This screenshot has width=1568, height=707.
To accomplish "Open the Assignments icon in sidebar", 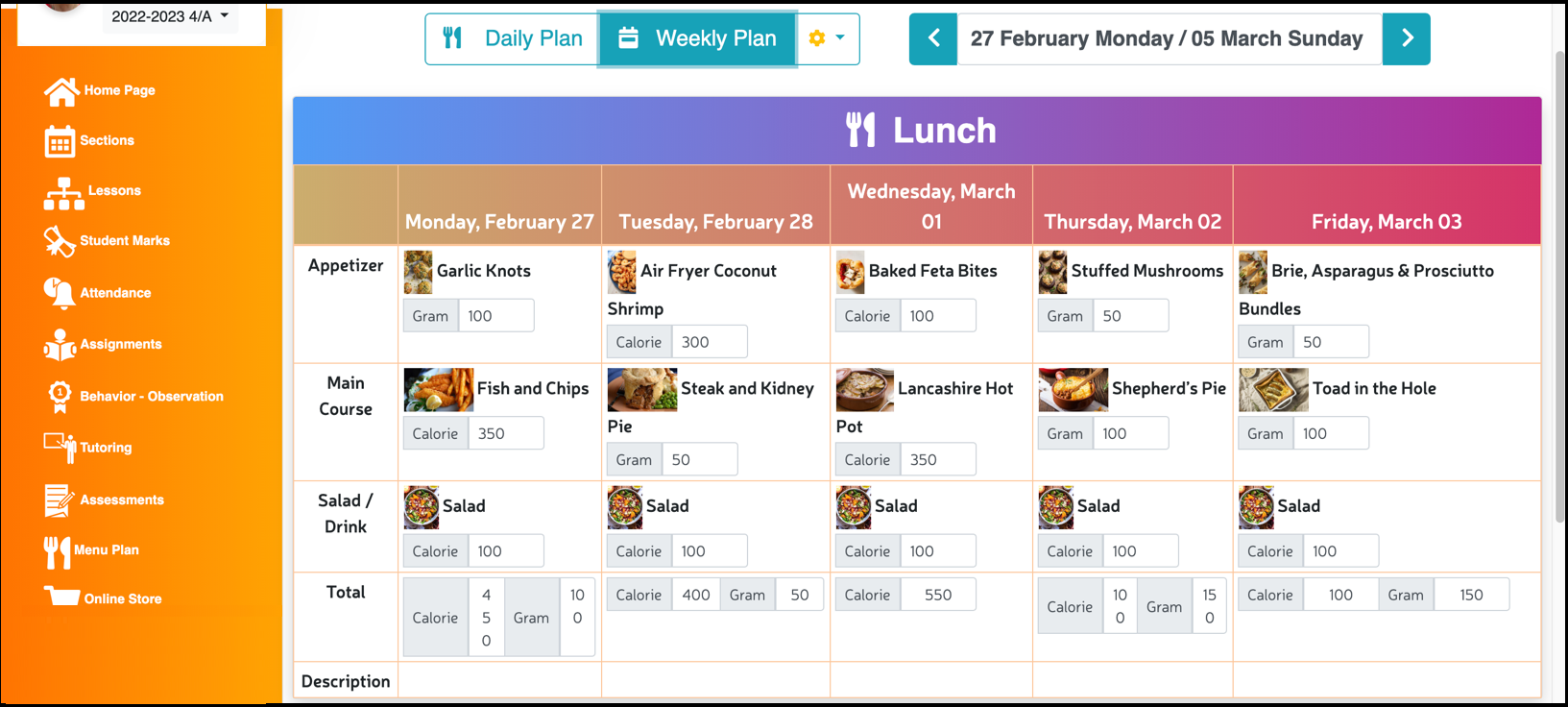I will (x=60, y=345).
